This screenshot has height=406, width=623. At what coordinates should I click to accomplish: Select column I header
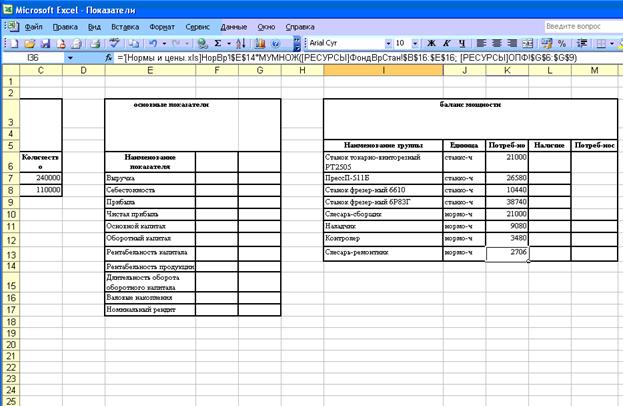coord(383,70)
